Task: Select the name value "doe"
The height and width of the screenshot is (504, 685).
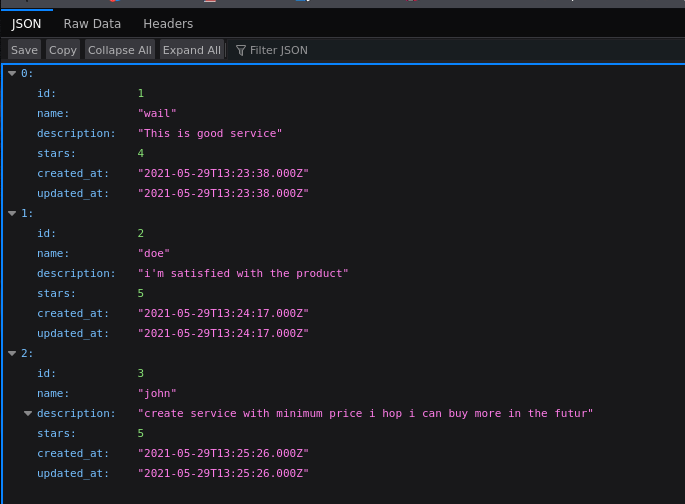Action: (154, 253)
